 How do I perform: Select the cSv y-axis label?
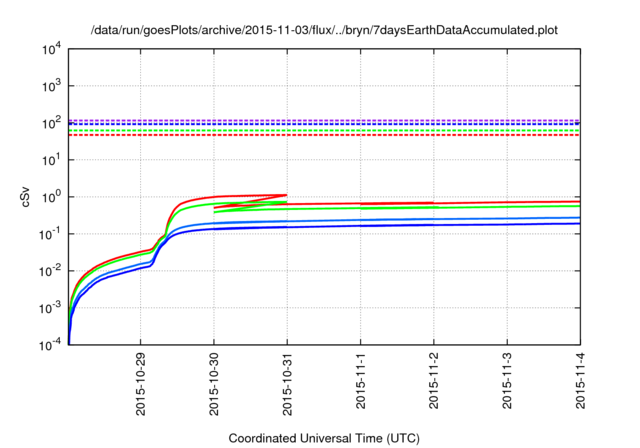click(x=26, y=197)
